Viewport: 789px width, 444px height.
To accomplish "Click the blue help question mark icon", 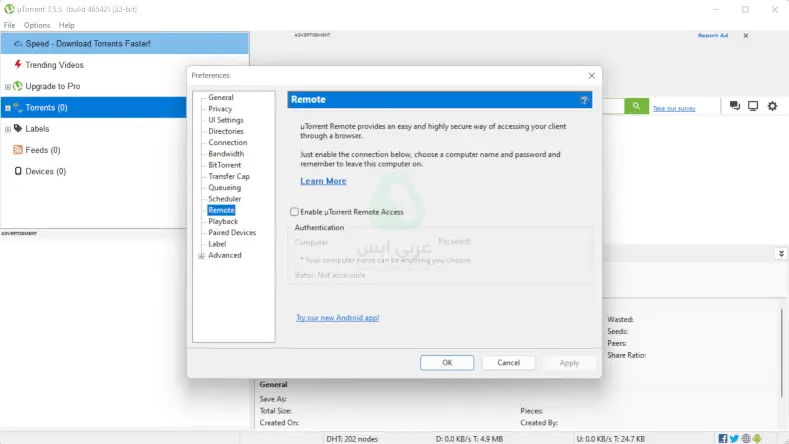I will (584, 101).
